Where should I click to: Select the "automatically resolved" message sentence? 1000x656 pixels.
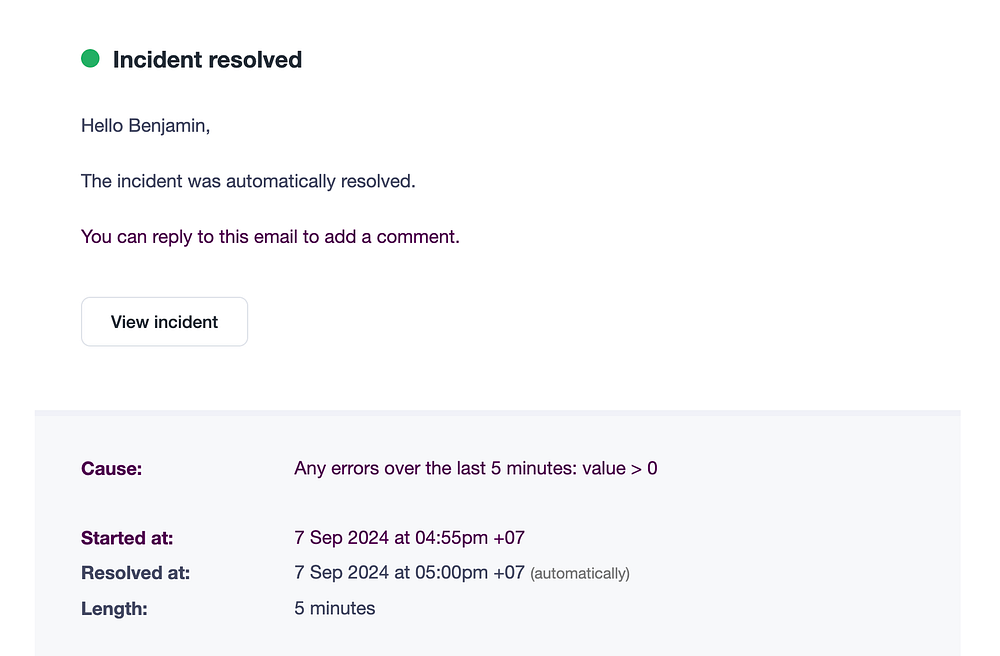248,182
